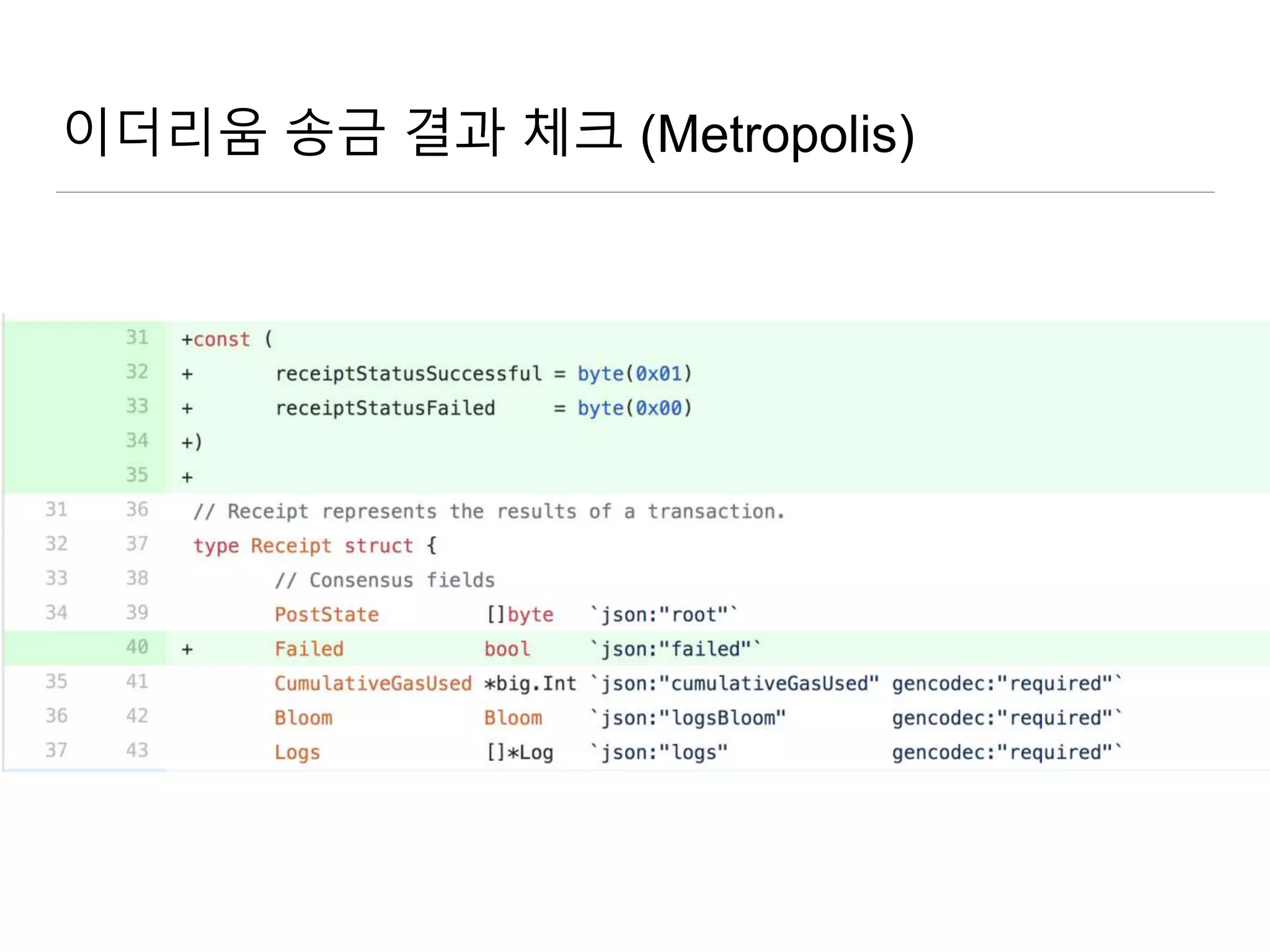Click the '[]byte' type of PostState
Screen dimensions: 1270x952
click(x=520, y=615)
